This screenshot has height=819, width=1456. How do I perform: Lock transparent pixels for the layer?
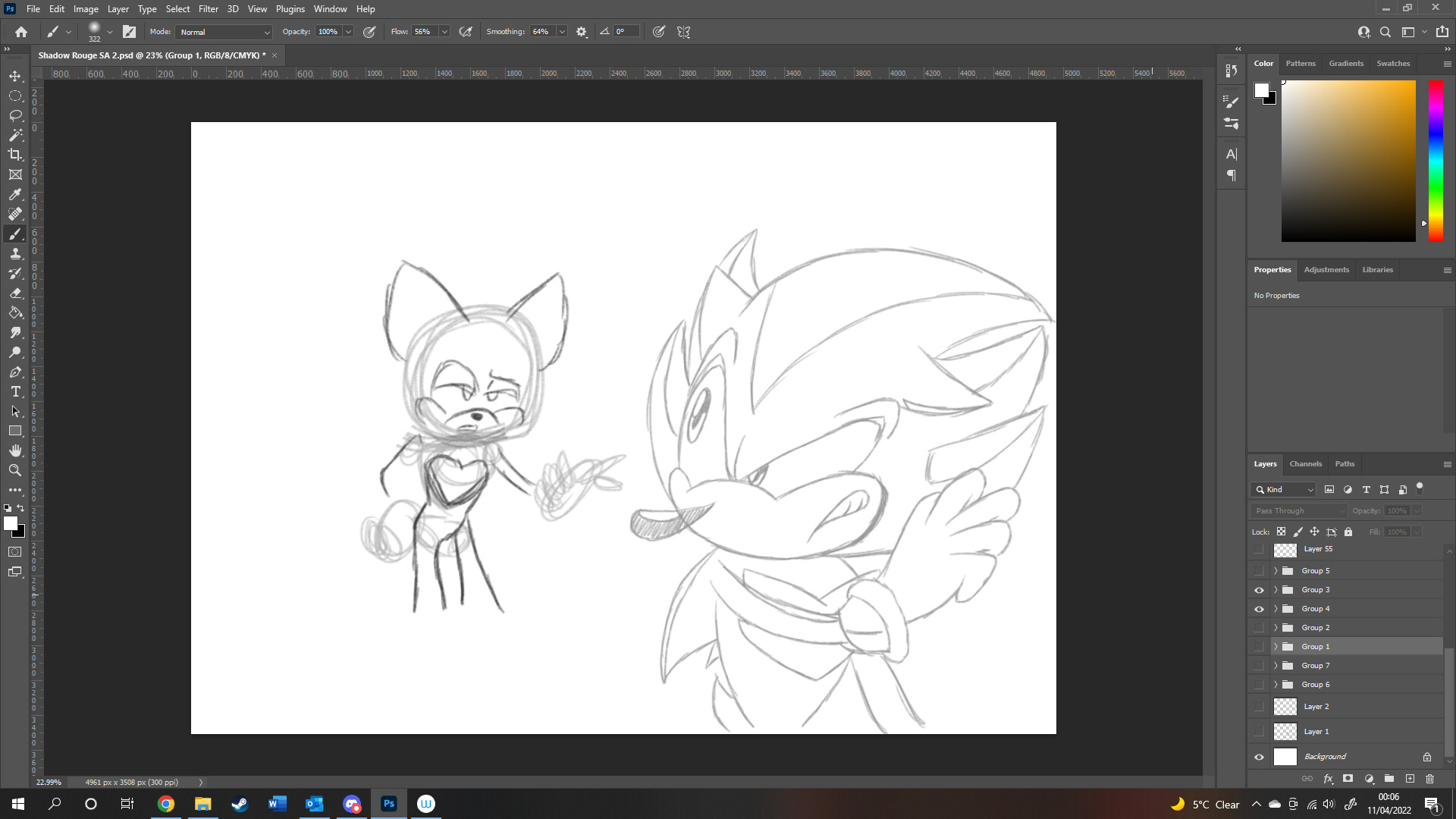1282,531
